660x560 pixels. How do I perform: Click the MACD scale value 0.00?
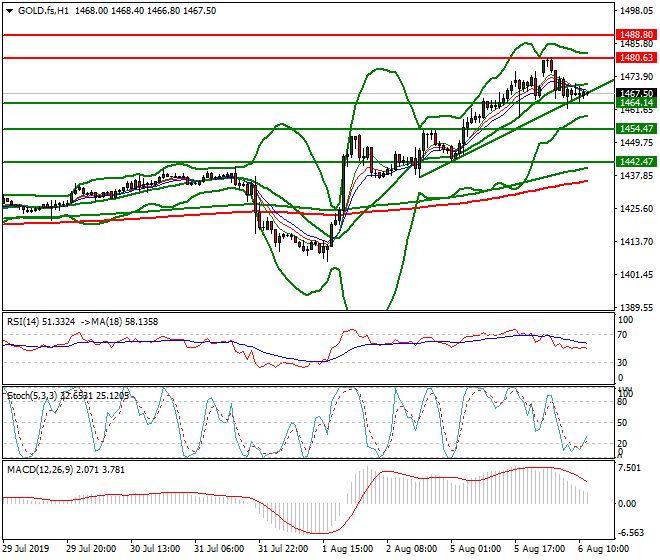point(627,504)
